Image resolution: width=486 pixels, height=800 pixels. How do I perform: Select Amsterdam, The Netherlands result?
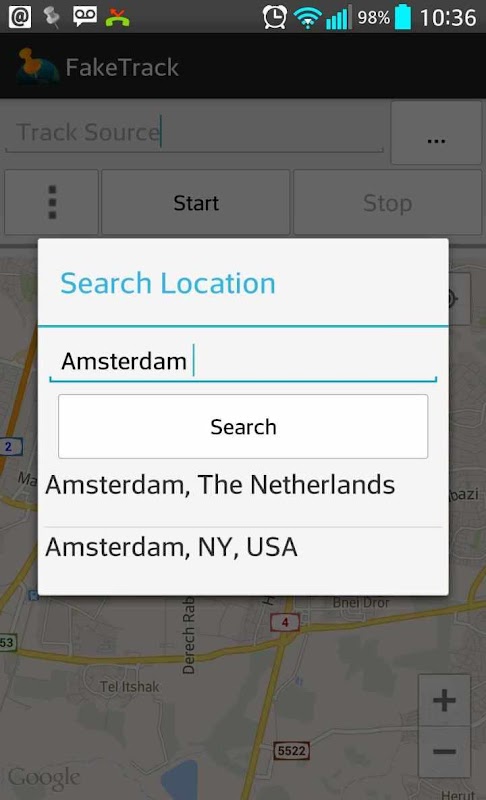[243, 486]
